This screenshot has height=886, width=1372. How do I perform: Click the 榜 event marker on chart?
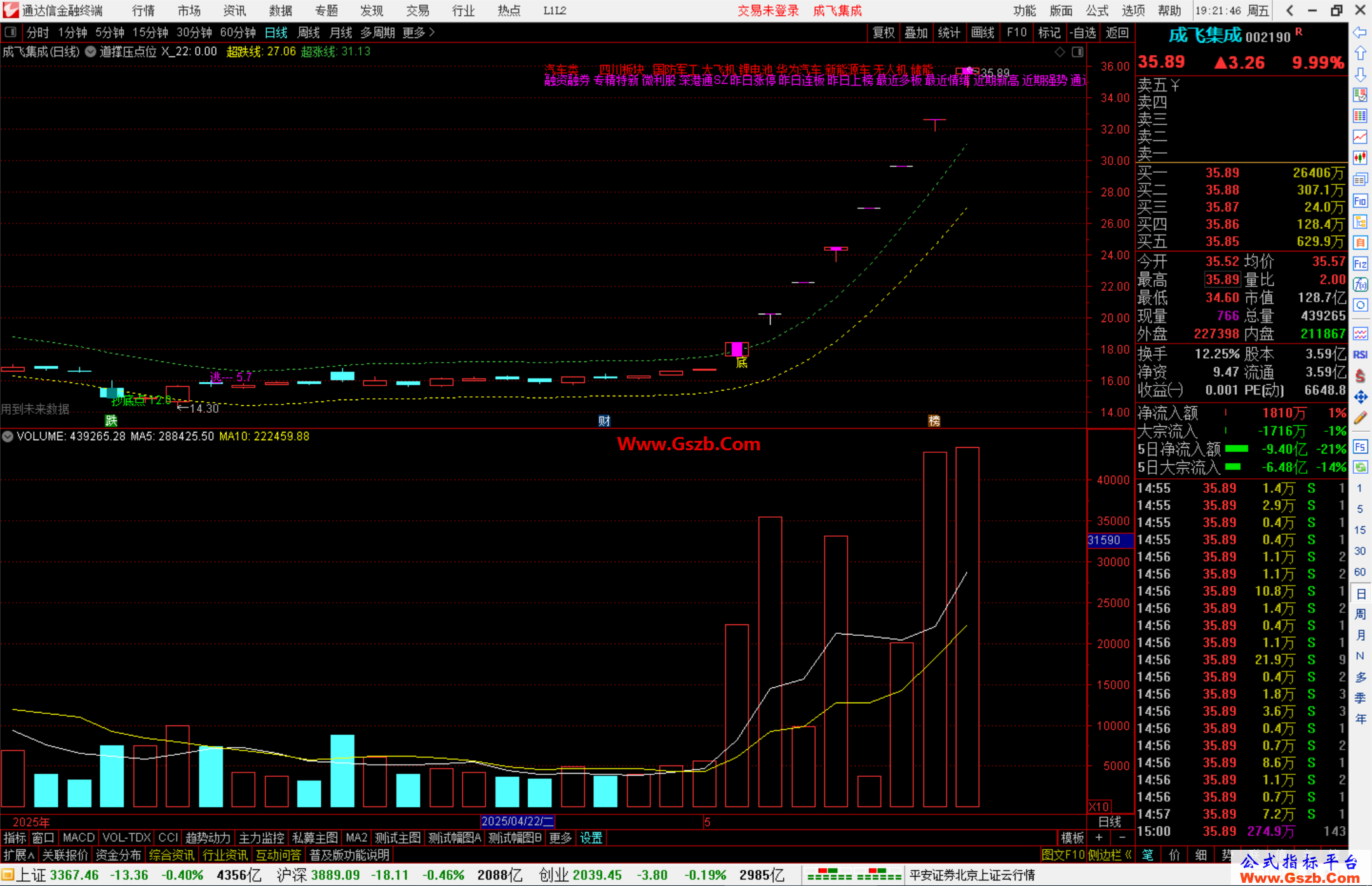934,420
